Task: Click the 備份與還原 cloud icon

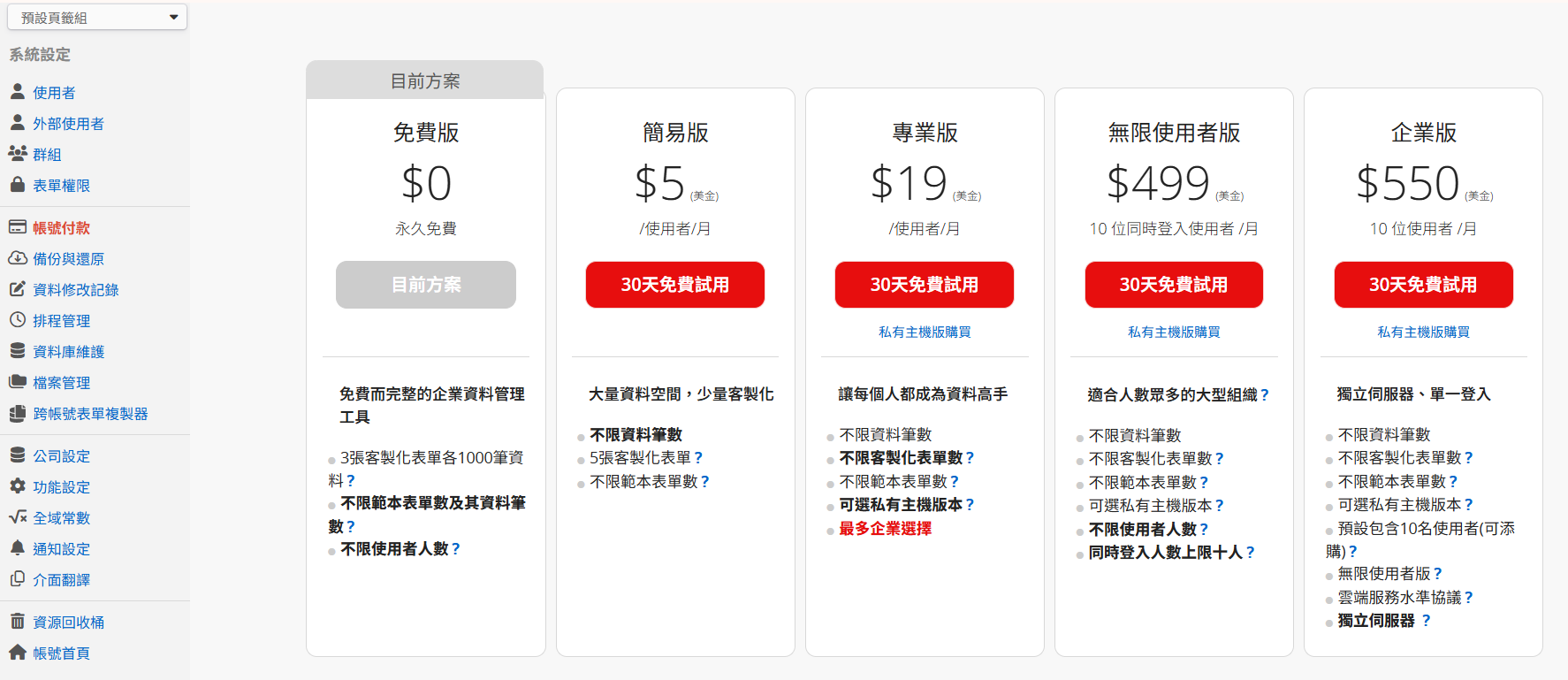Action: (x=18, y=258)
